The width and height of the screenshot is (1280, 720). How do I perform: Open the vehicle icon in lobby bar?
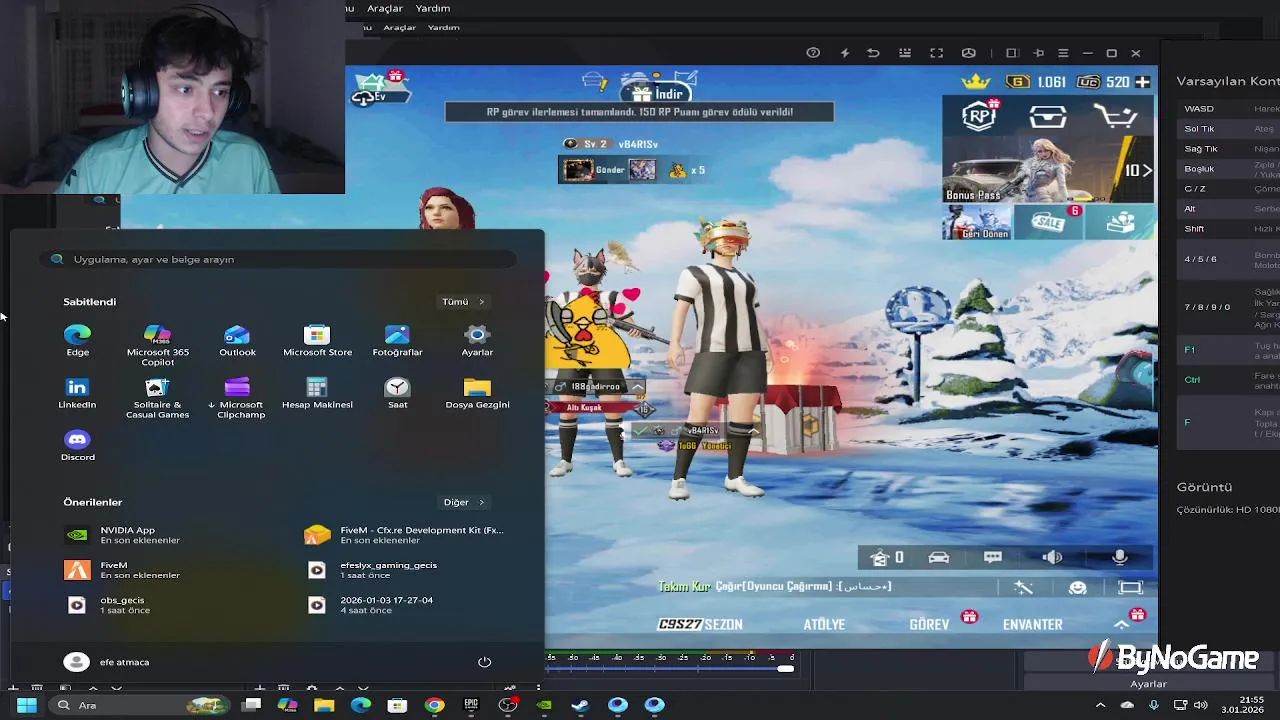pyautogui.click(x=938, y=557)
